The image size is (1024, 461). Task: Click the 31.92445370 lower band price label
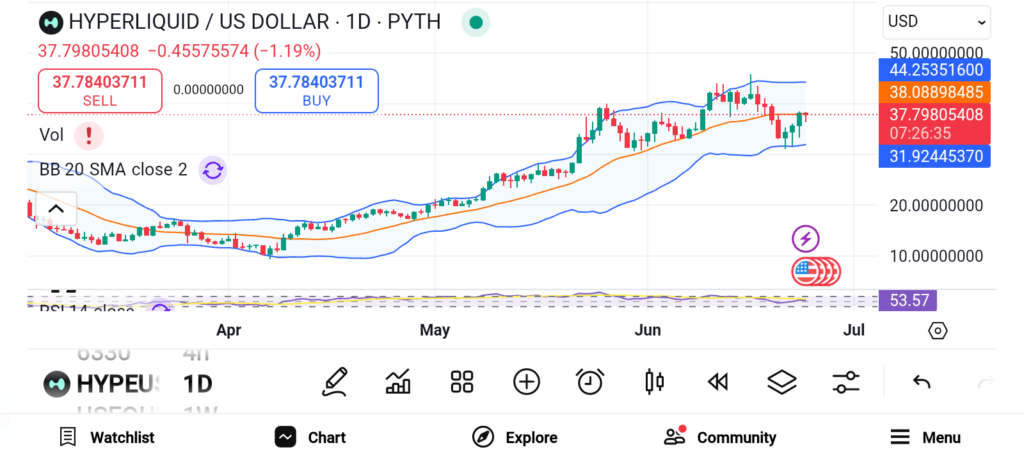pyautogui.click(x=935, y=156)
